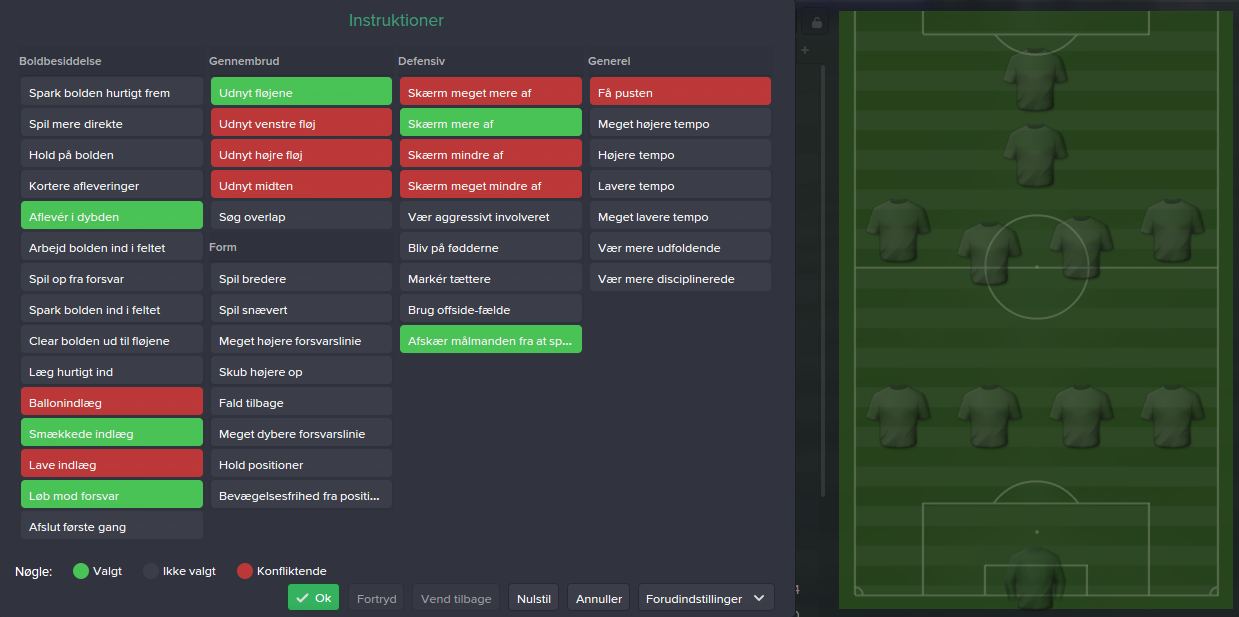Viewport: 1239px width, 617px height.
Task: Open the Forudindstillinger dropdown
Action: point(706,598)
